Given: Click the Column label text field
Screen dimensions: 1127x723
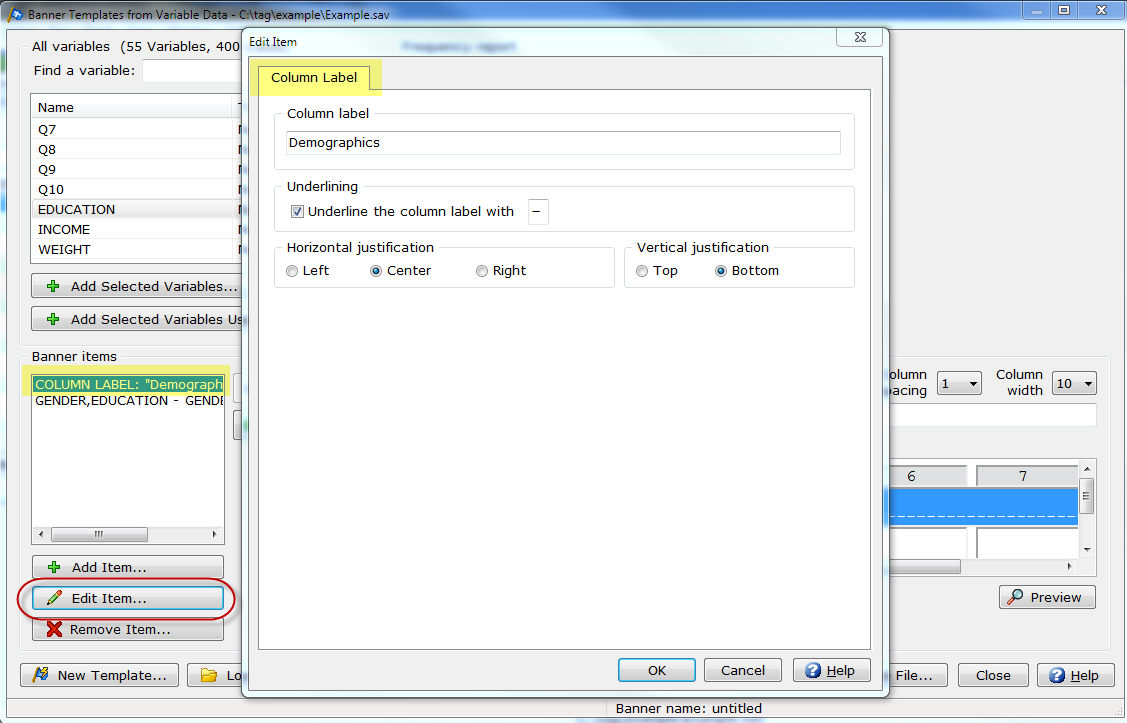Looking at the screenshot, I should [x=563, y=143].
